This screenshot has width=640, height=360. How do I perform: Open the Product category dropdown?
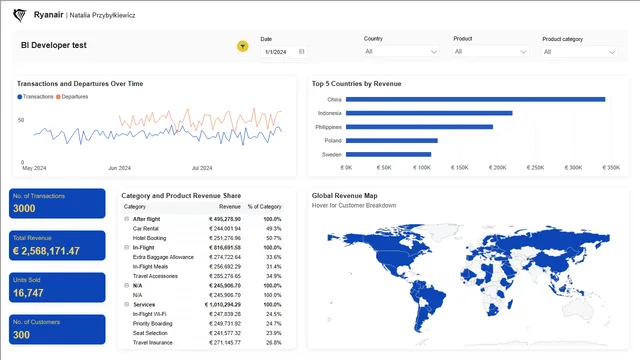pyautogui.click(x=579, y=52)
